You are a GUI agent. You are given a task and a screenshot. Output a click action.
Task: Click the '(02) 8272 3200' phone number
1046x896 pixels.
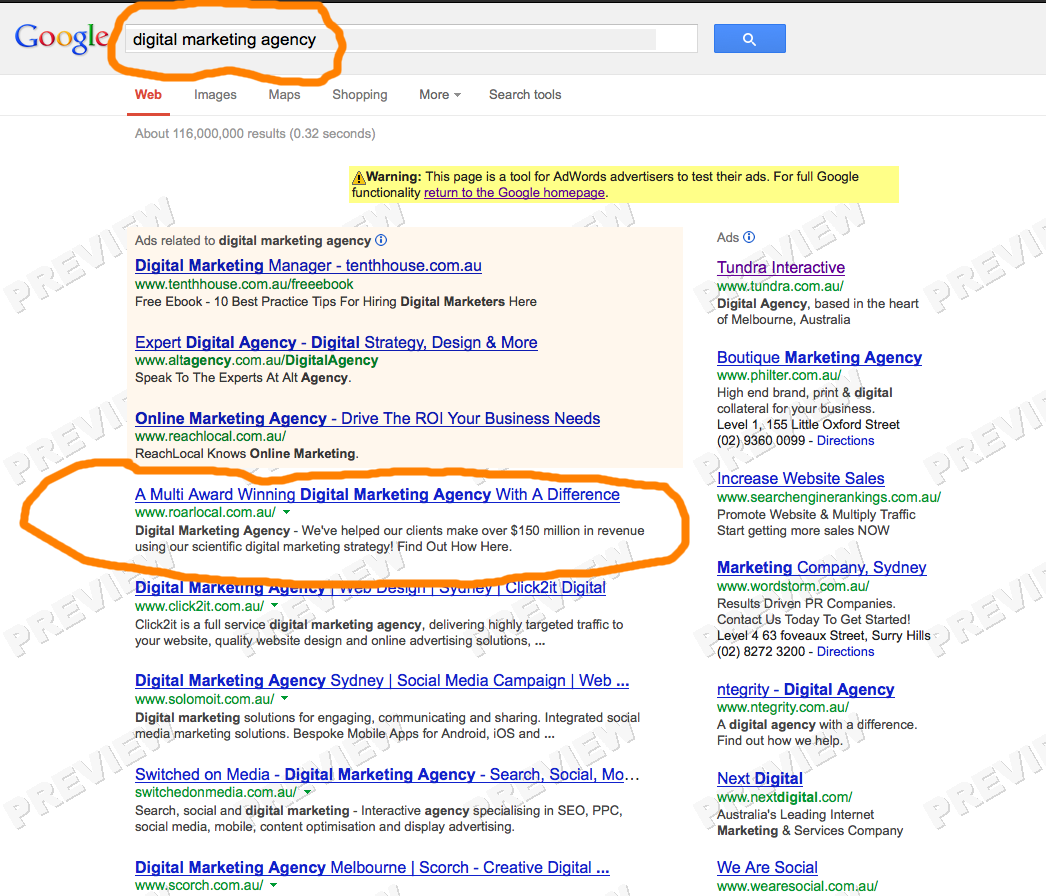point(761,651)
